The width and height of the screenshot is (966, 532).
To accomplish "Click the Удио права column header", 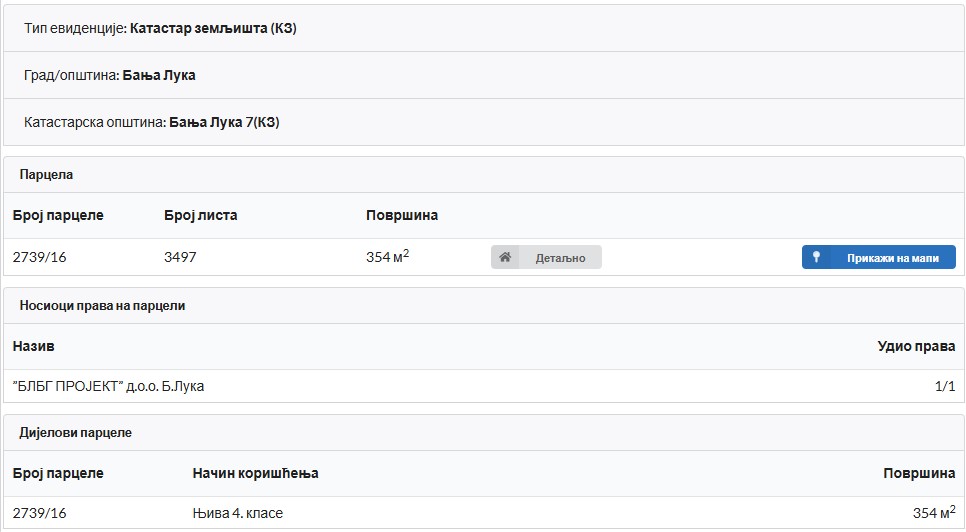I will pyautogui.click(x=916, y=346).
